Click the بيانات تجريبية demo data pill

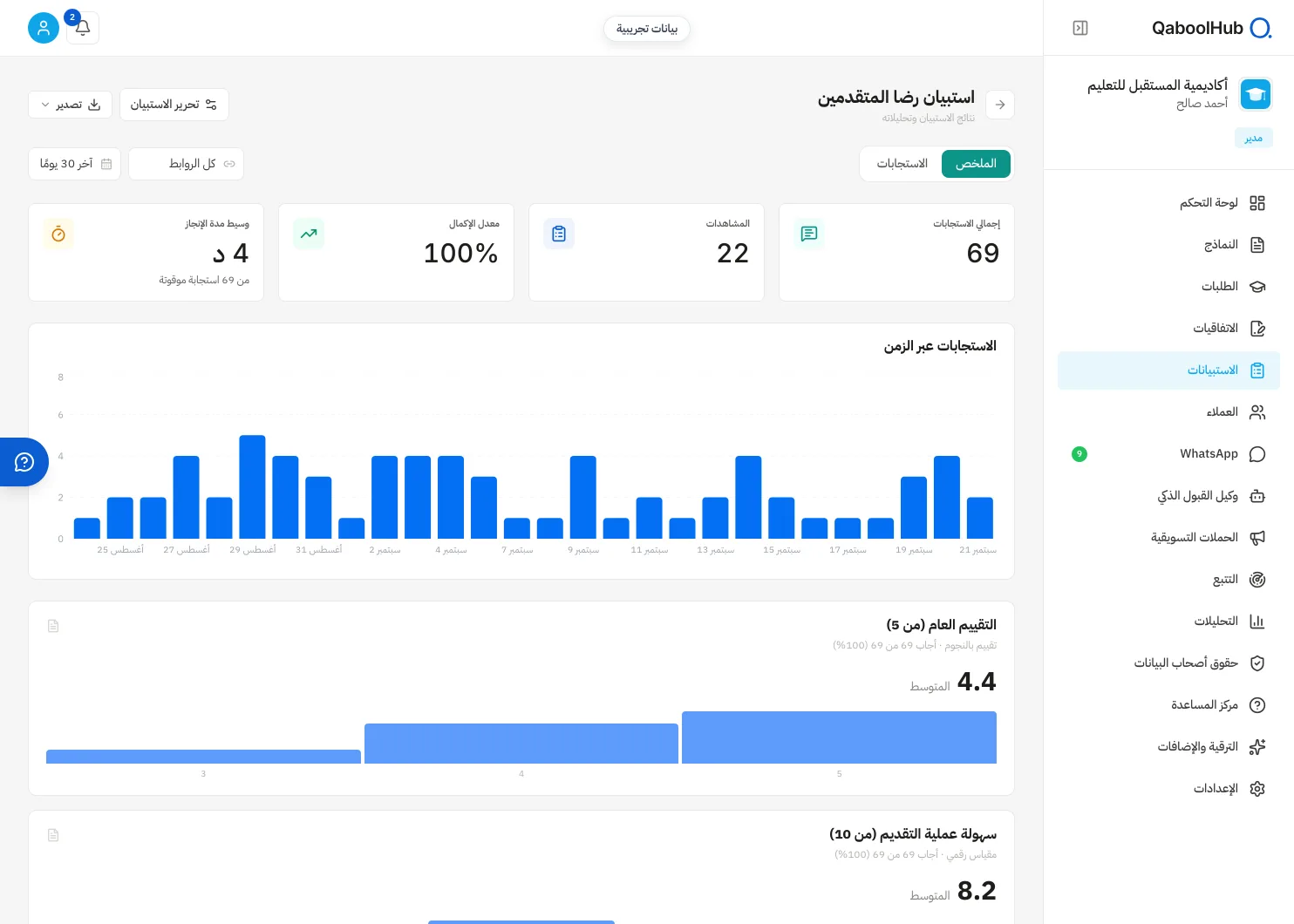[647, 29]
